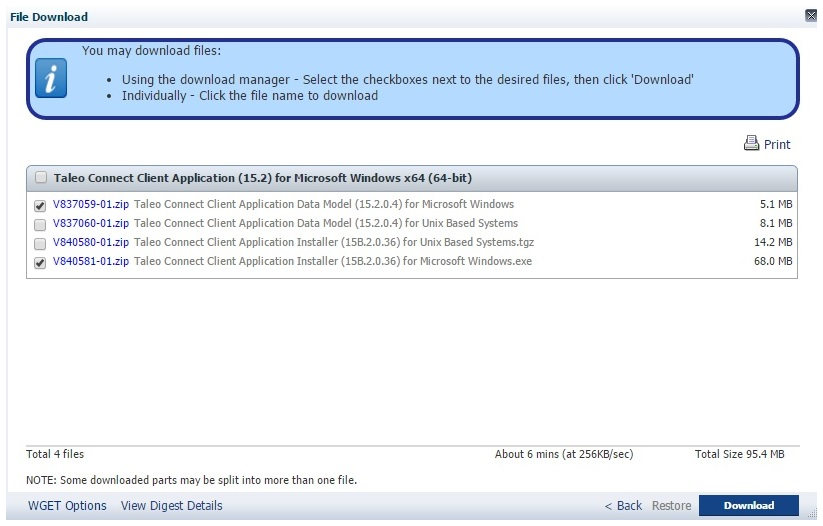Click the 68.0 MB file size
823x526 pixels.
click(x=773, y=261)
